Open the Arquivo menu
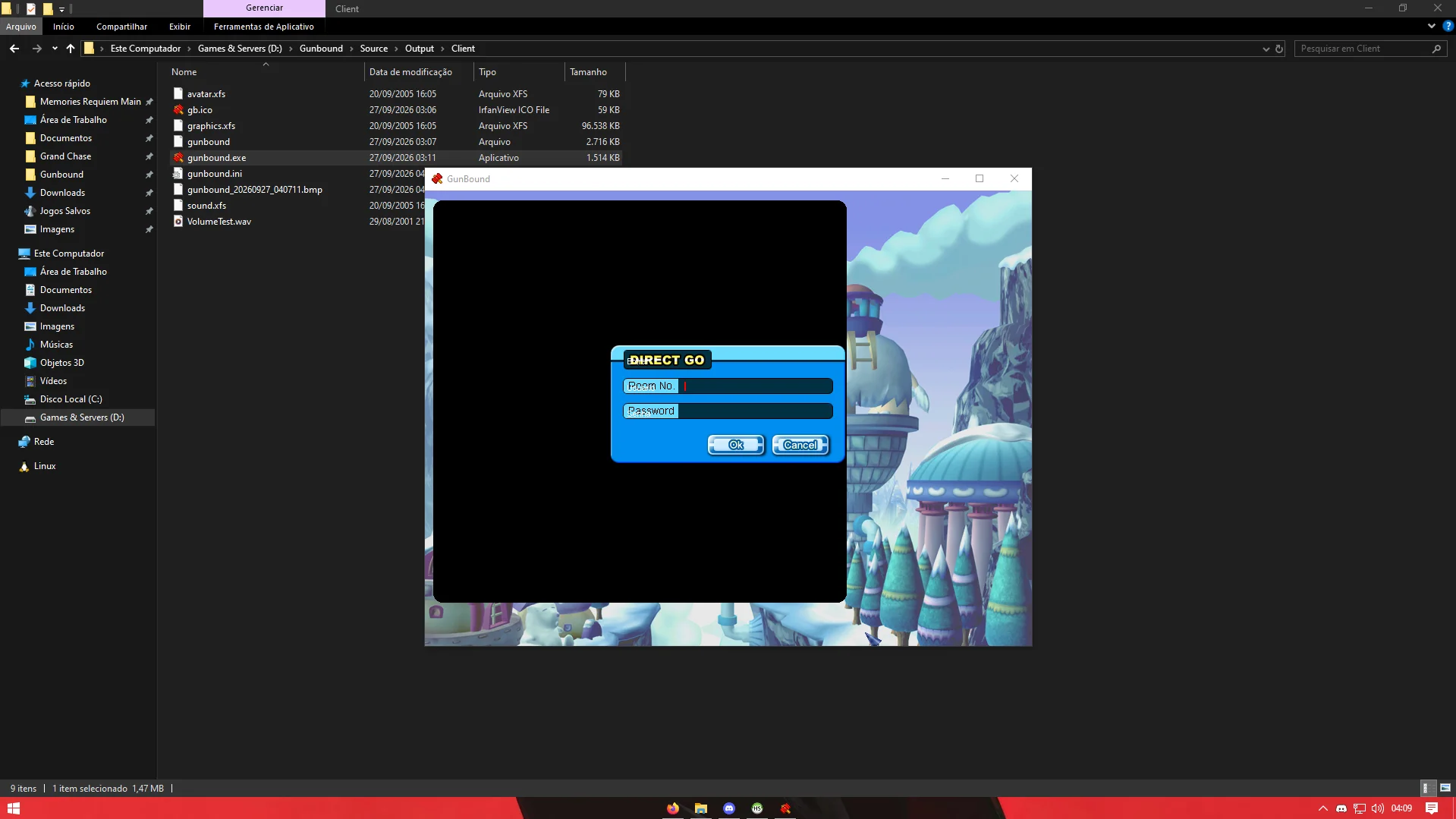1456x819 pixels. 20,27
